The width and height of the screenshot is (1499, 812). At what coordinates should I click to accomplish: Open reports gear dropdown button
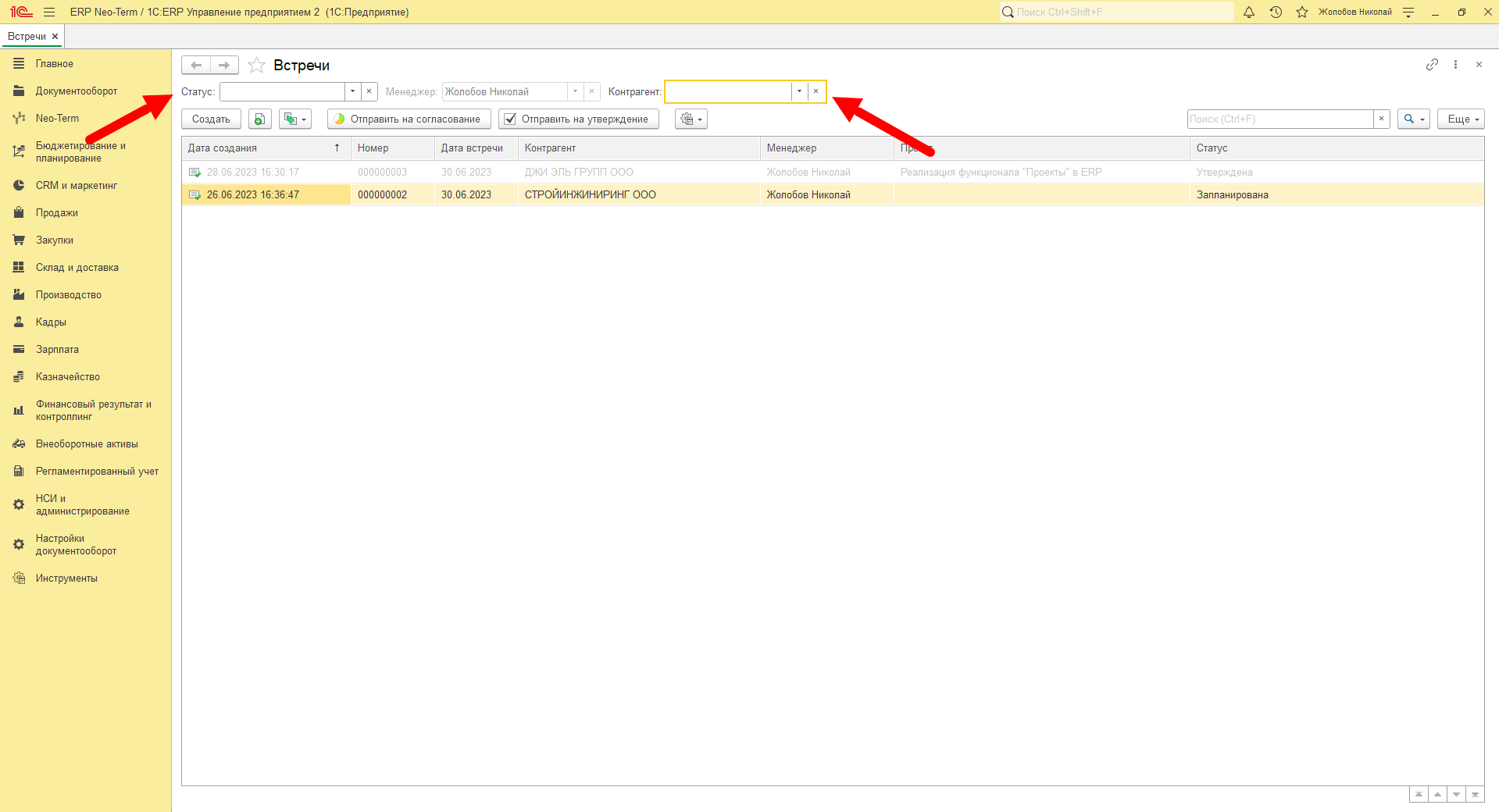(691, 119)
